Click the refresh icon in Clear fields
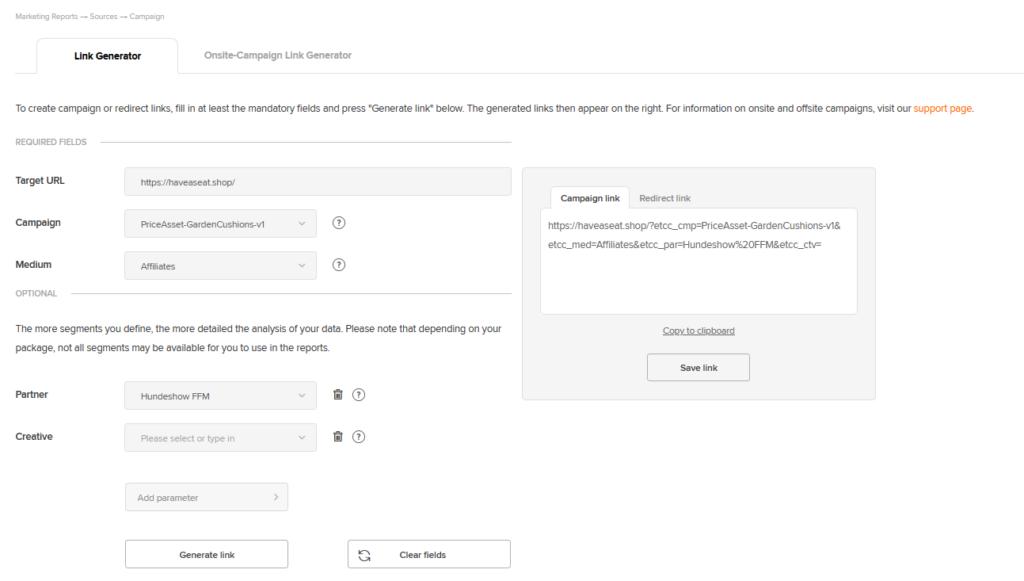This screenshot has height=581, width=1024. (x=364, y=555)
